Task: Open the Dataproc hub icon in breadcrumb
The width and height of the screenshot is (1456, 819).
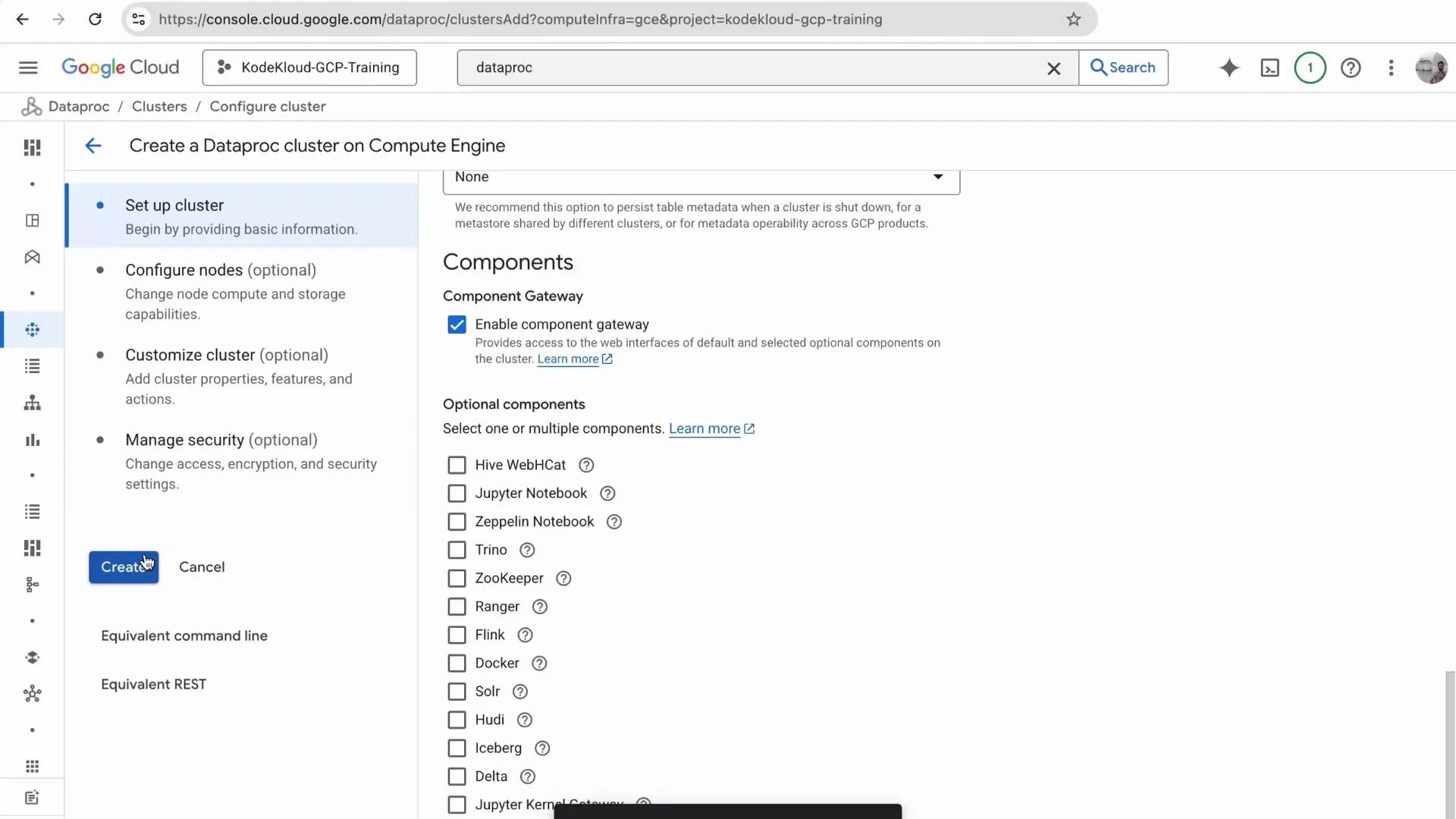Action: (x=31, y=106)
